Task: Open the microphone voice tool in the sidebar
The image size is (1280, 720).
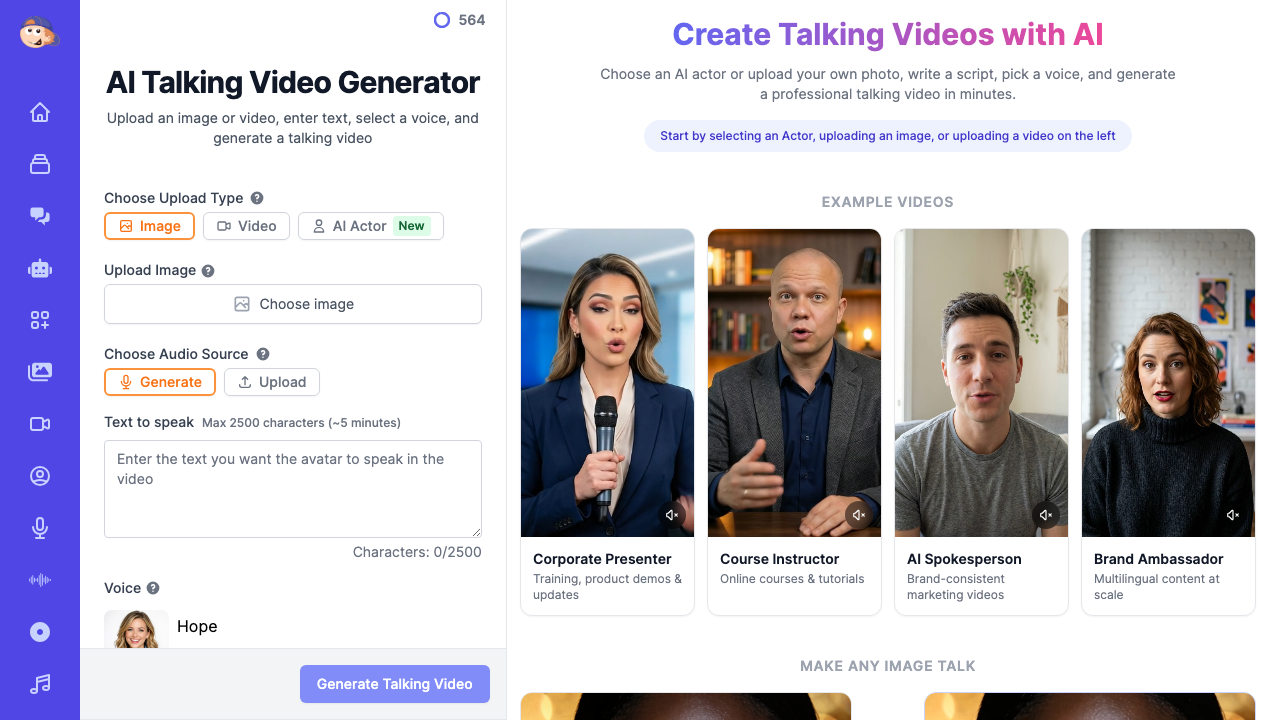Action: click(40, 528)
